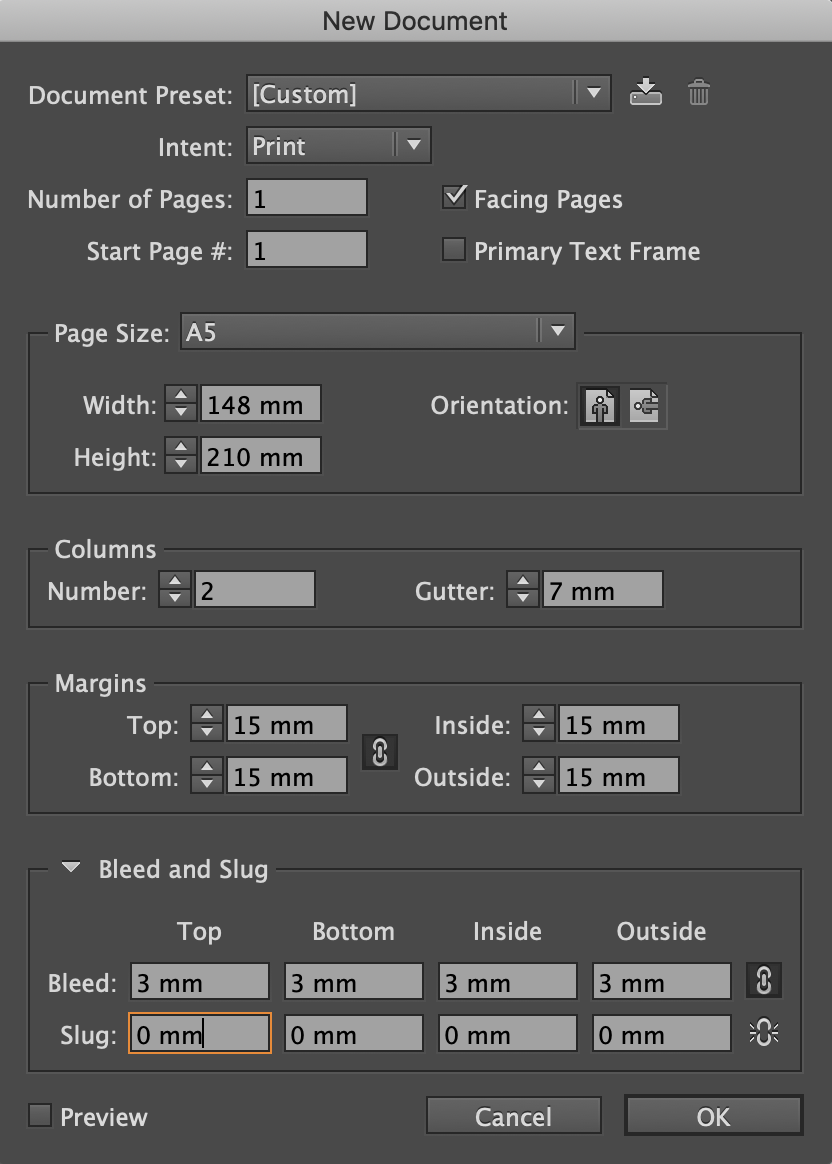Select the Portrait orientation icon
This screenshot has height=1164, width=832.
[600, 406]
